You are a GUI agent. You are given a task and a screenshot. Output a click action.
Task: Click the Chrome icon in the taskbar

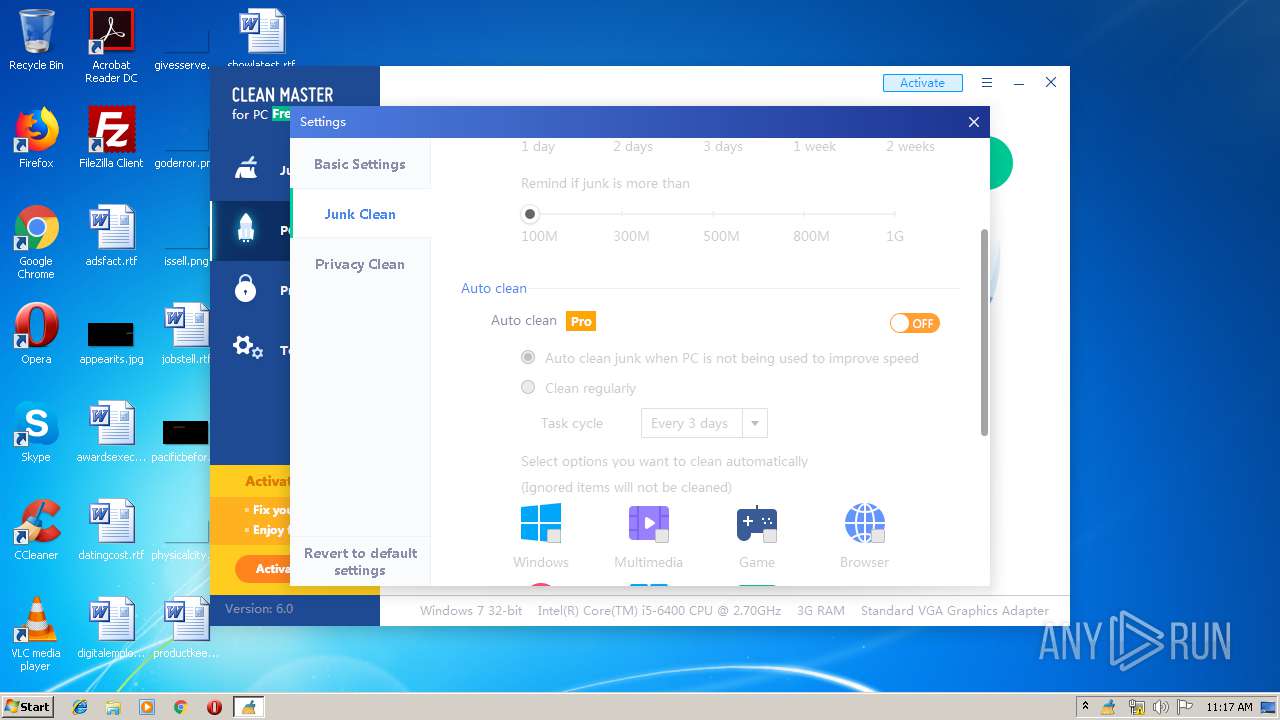[180, 707]
